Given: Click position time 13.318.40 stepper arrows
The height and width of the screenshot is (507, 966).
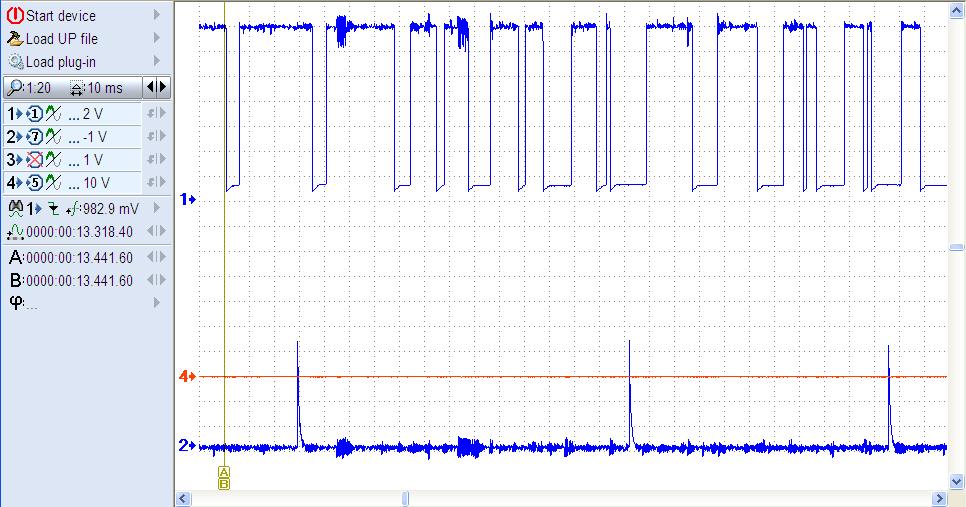Looking at the screenshot, I should pyautogui.click(x=156, y=231).
